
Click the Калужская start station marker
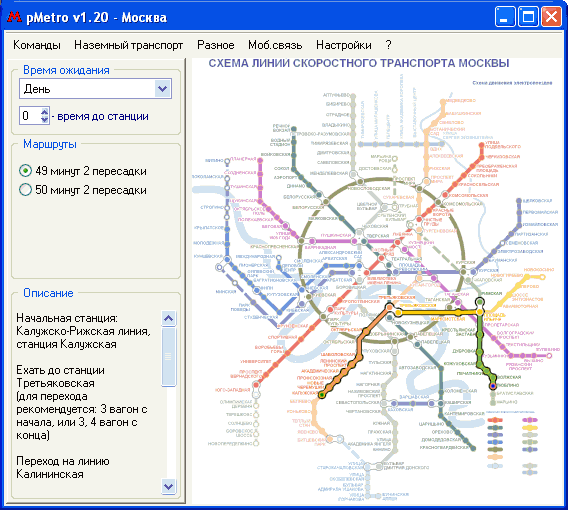(322, 395)
